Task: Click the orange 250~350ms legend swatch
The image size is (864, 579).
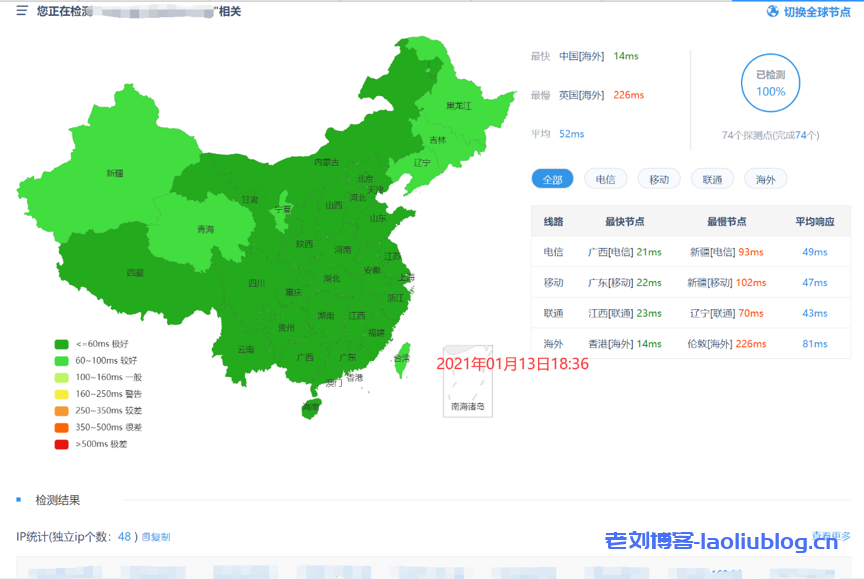Action: click(61, 410)
